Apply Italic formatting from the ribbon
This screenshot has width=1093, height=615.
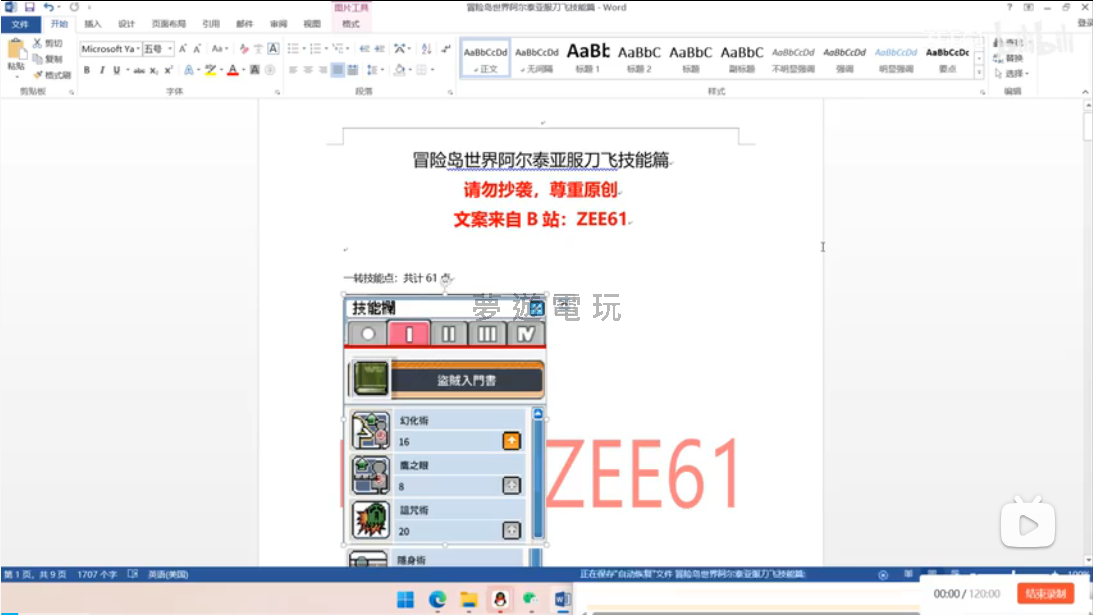tap(101, 70)
